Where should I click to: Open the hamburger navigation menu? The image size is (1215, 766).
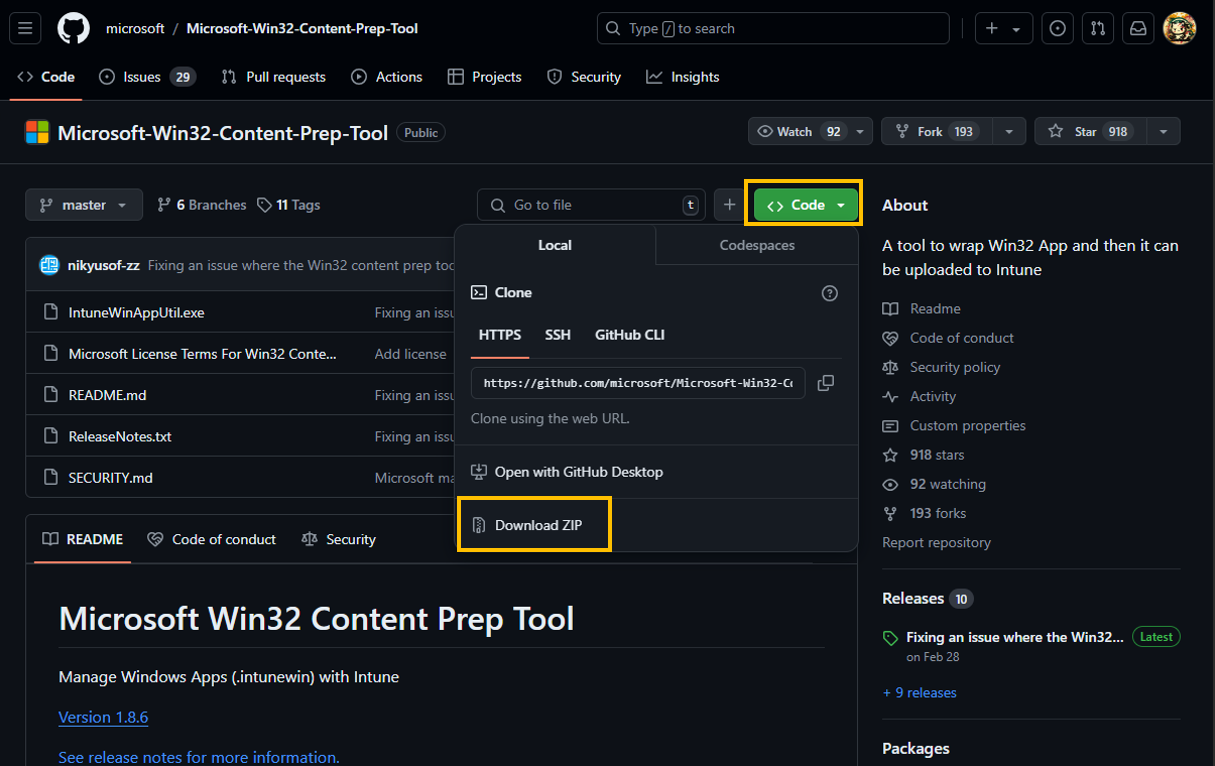pos(25,29)
